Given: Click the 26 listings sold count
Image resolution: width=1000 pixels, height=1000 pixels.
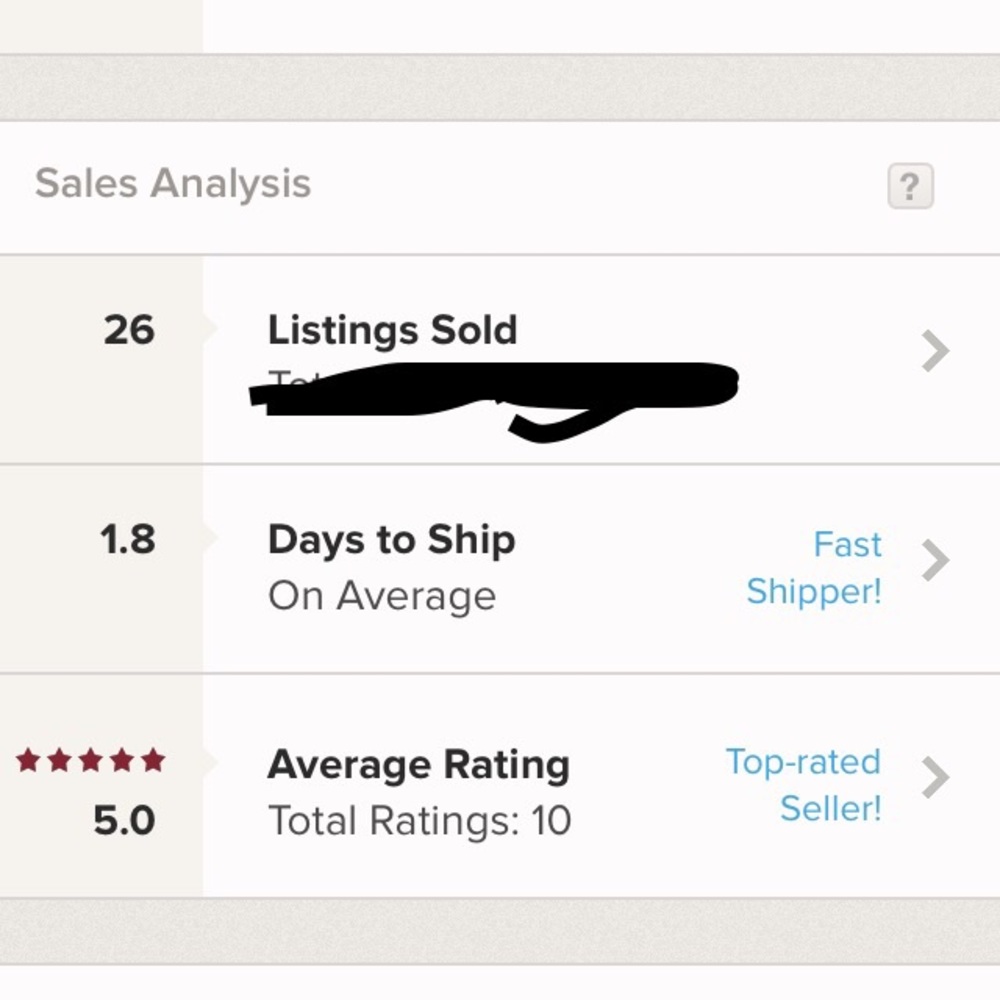Looking at the screenshot, I should [129, 330].
